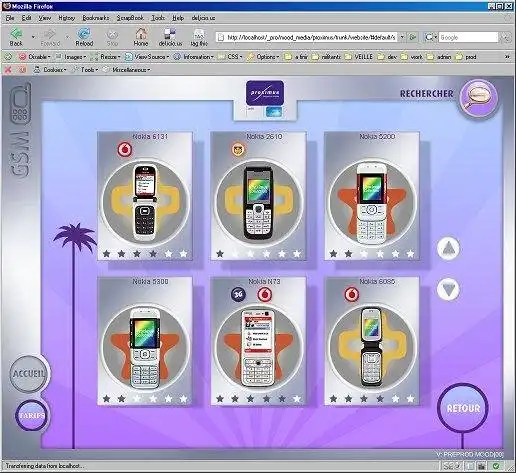Click the star rating under Nokia N73
The width and height of the screenshot is (516, 473).
(x=258, y=399)
